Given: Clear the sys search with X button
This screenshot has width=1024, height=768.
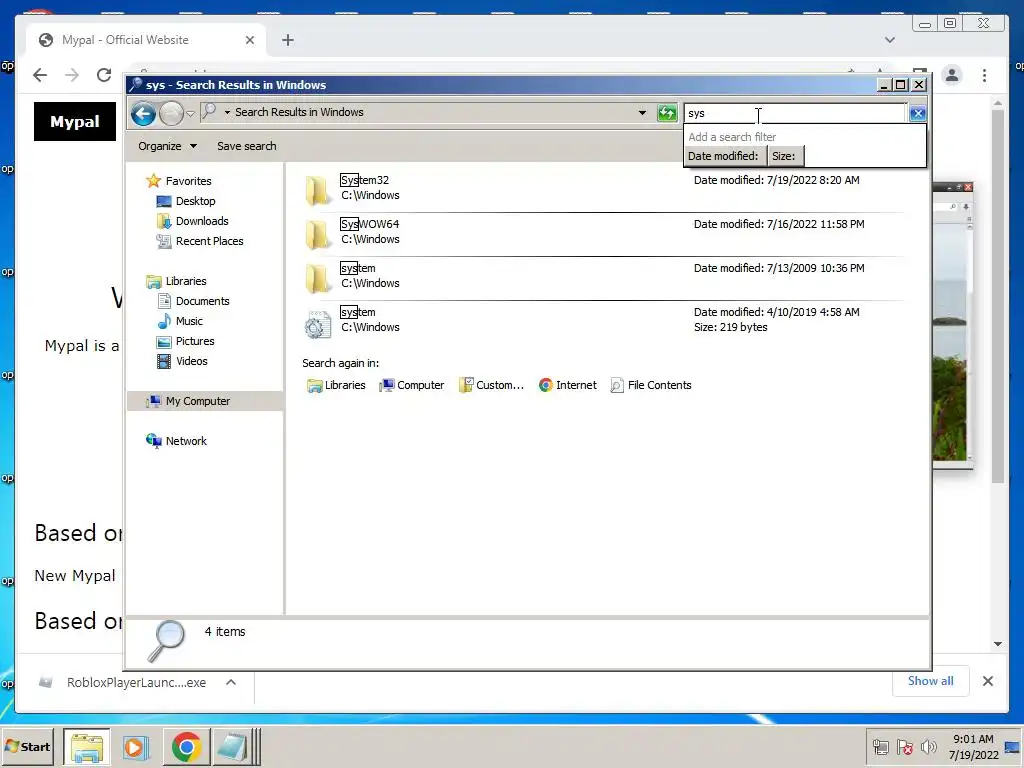Looking at the screenshot, I should coord(918,114).
